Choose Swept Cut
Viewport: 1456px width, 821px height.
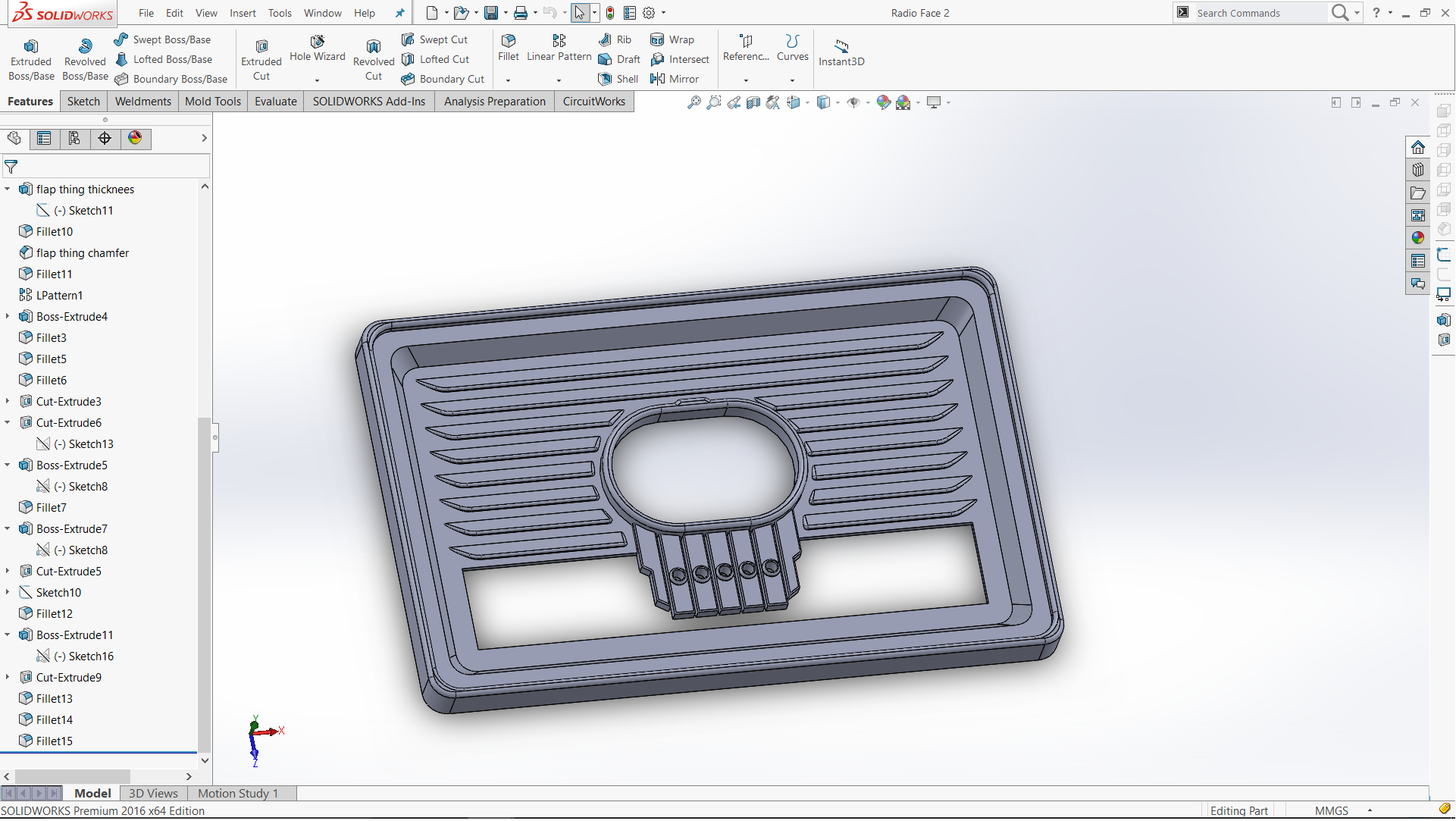(x=435, y=39)
